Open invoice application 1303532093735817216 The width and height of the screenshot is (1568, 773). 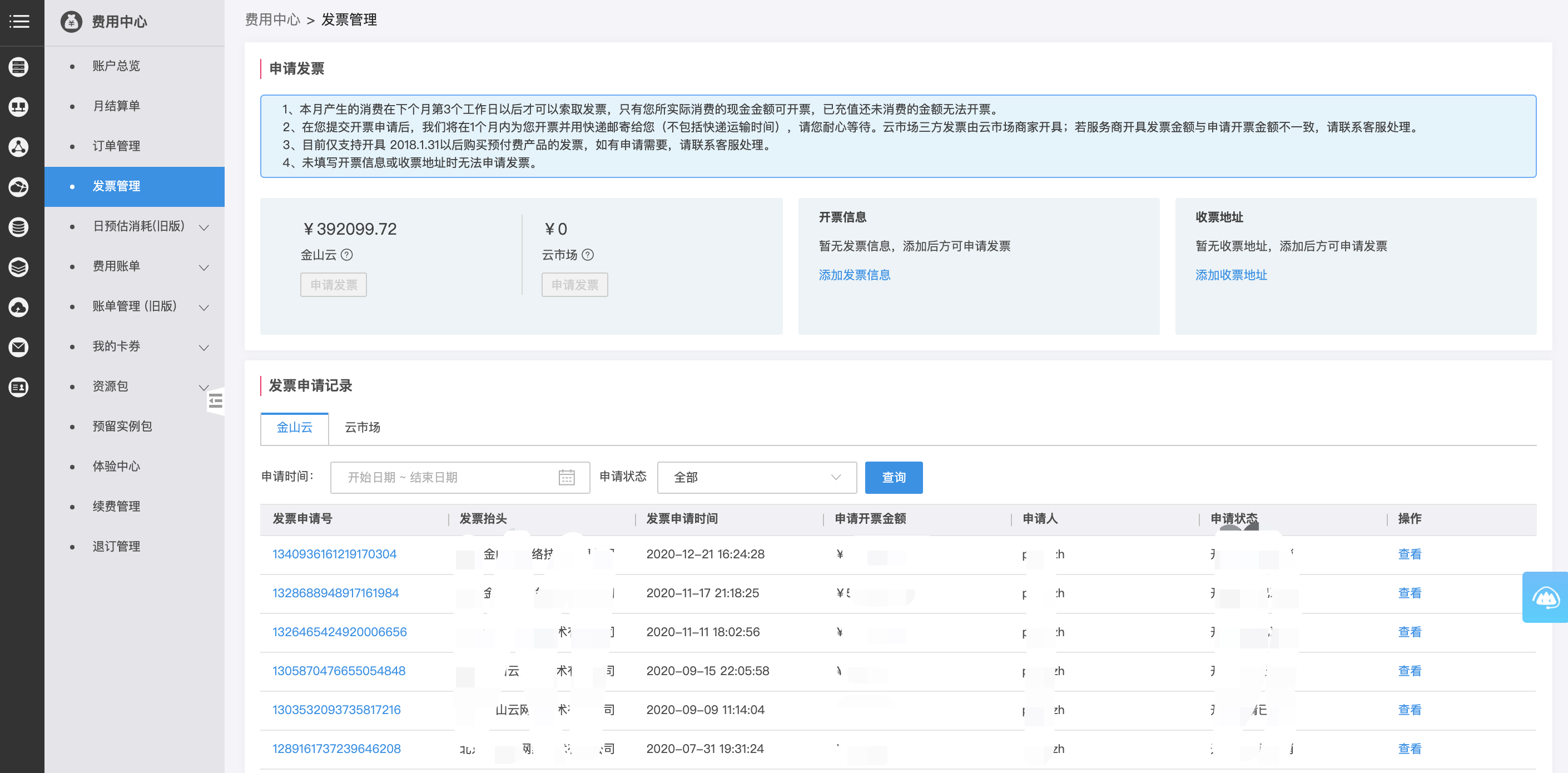(x=336, y=710)
